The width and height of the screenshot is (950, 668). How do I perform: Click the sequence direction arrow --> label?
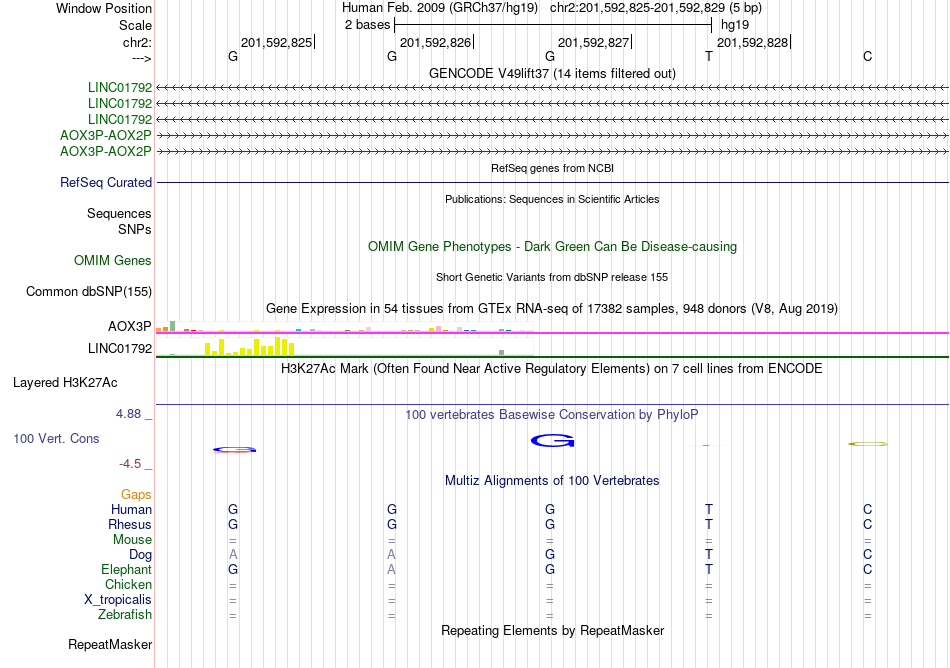[x=142, y=58]
